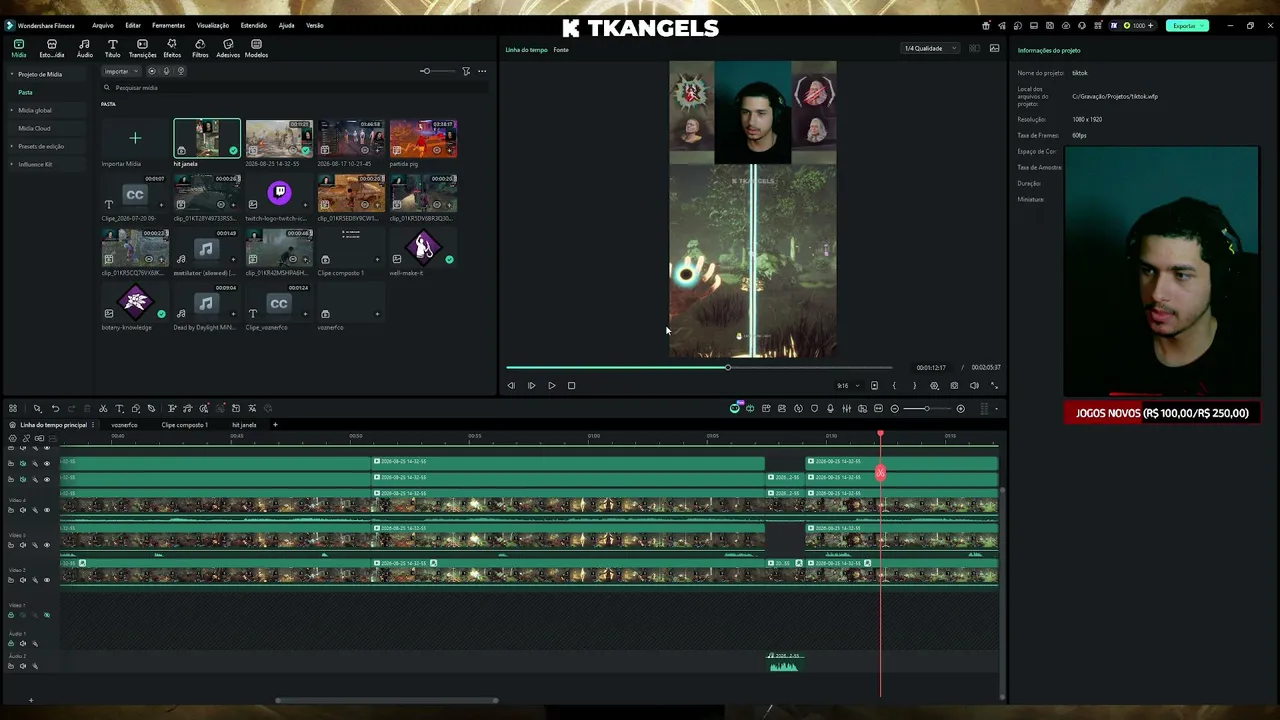Switch to the Clipe composto 1 tab
The height and width of the screenshot is (720, 1280).
coord(184,425)
